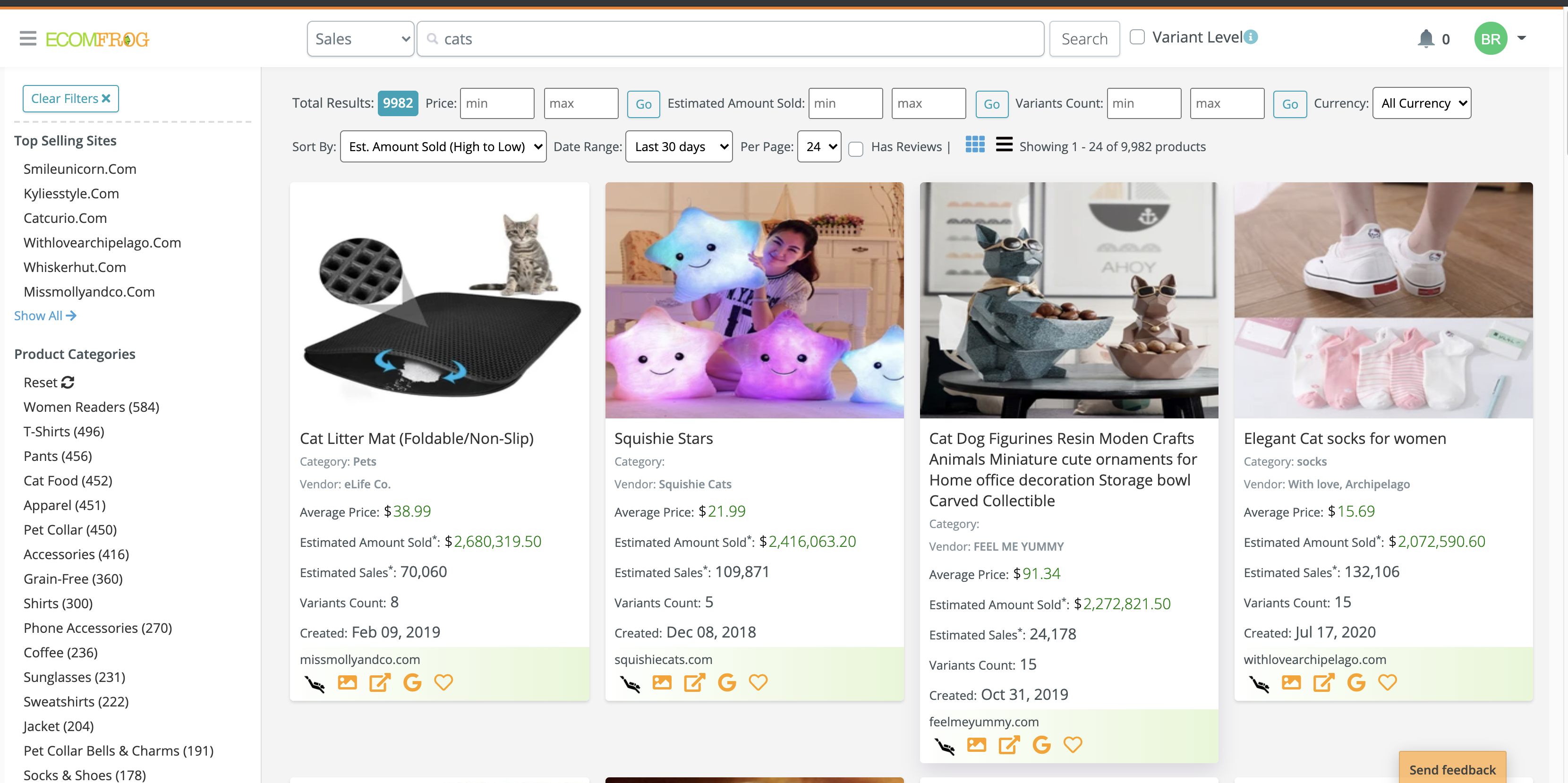Favorite the Cat Litter Mat with the heart icon
Image resolution: width=1568 pixels, height=783 pixels.
443,682
